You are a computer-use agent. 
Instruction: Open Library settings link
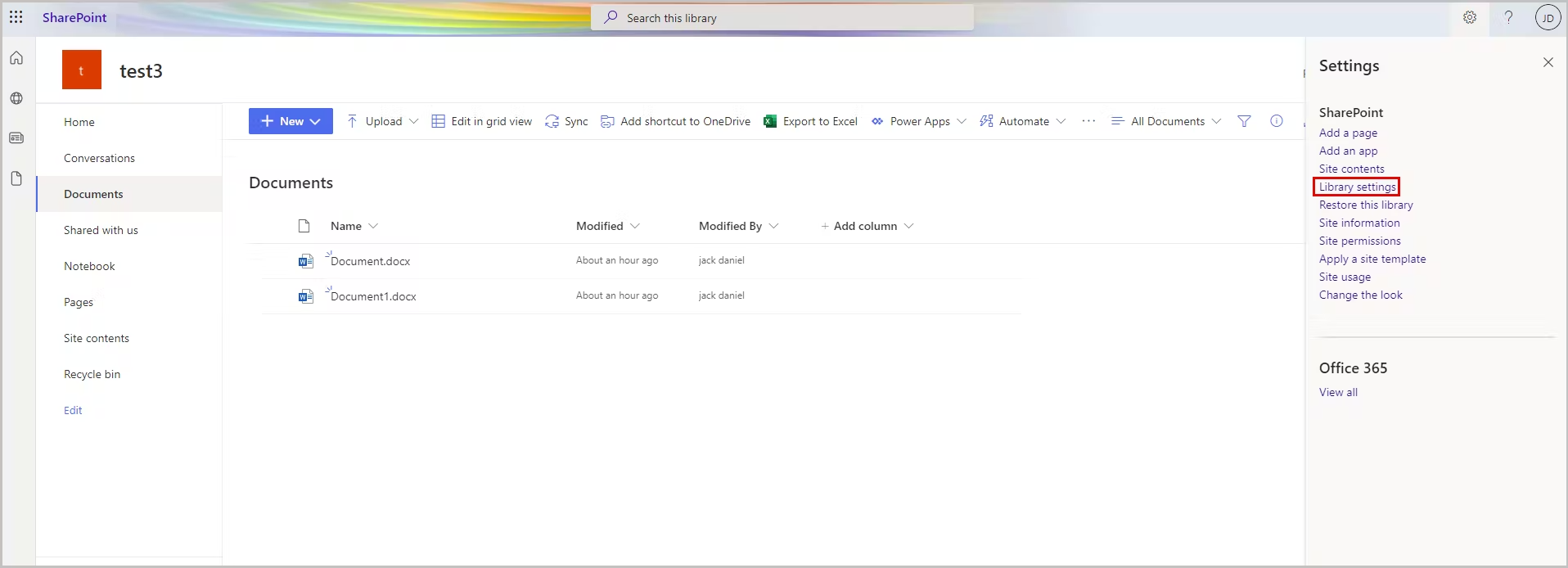pos(1357,187)
